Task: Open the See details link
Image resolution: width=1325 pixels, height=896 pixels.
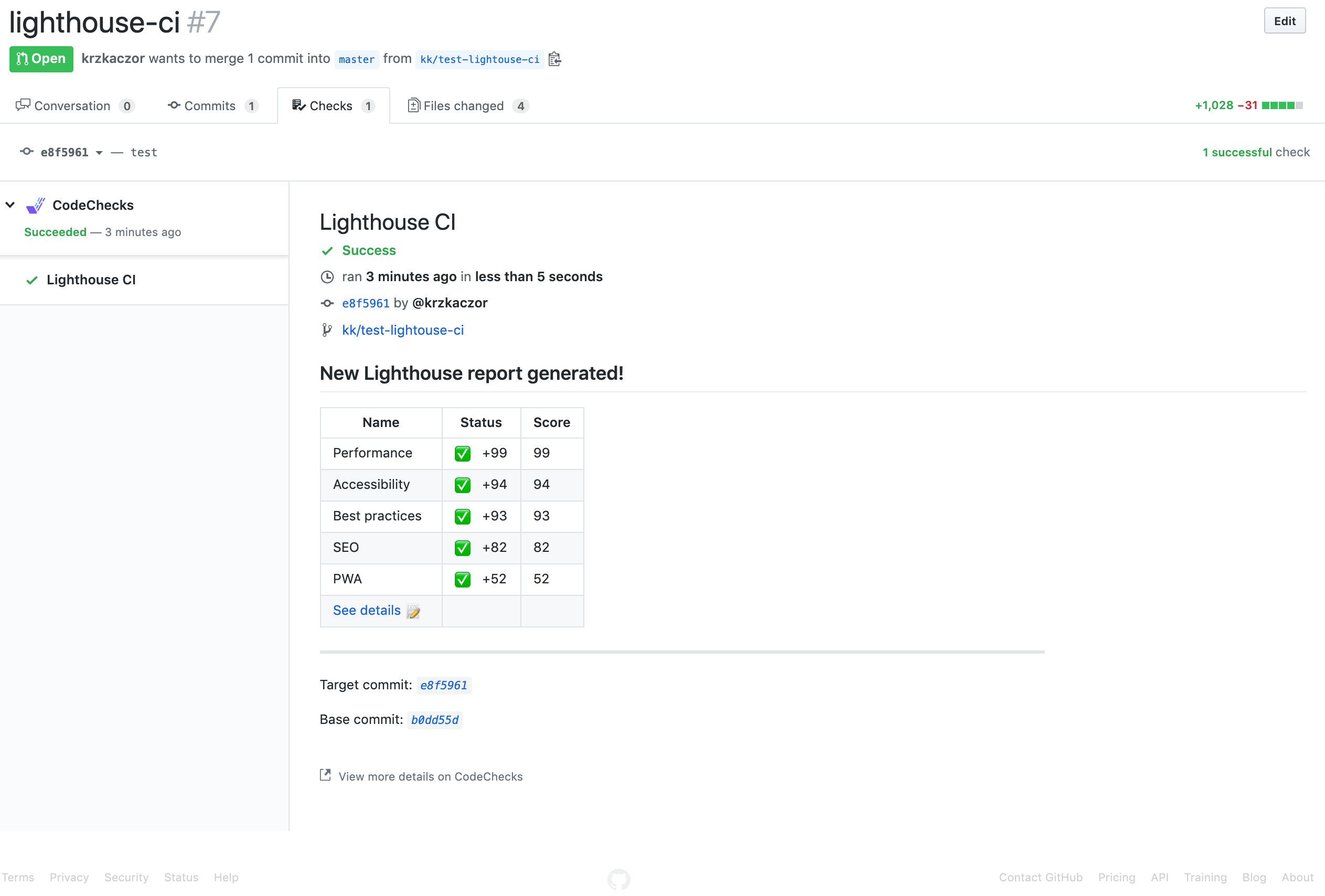Action: pos(367,610)
